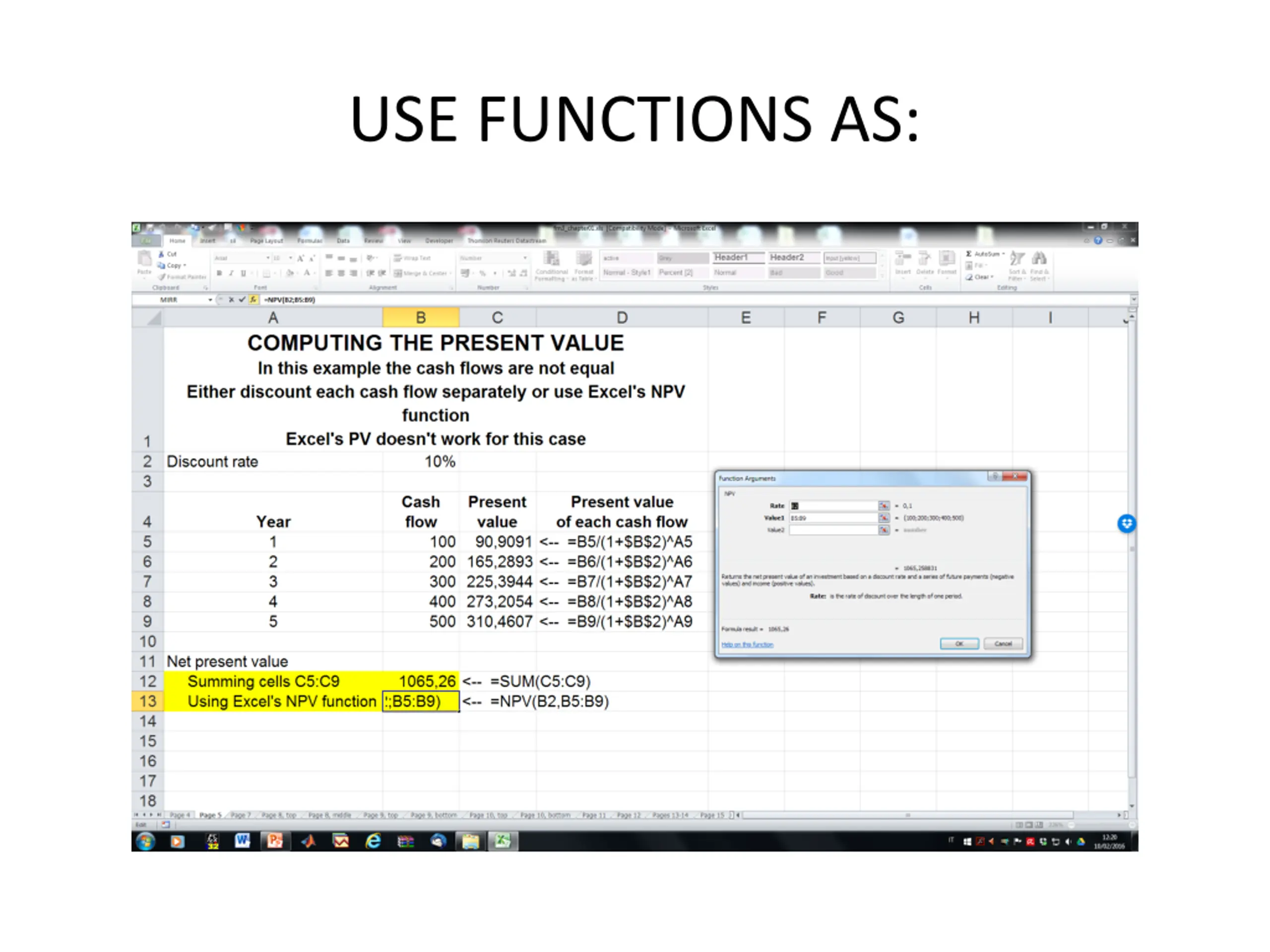Click the Value2 input field in the dialog
The height and width of the screenshot is (952, 1270).
pos(833,530)
